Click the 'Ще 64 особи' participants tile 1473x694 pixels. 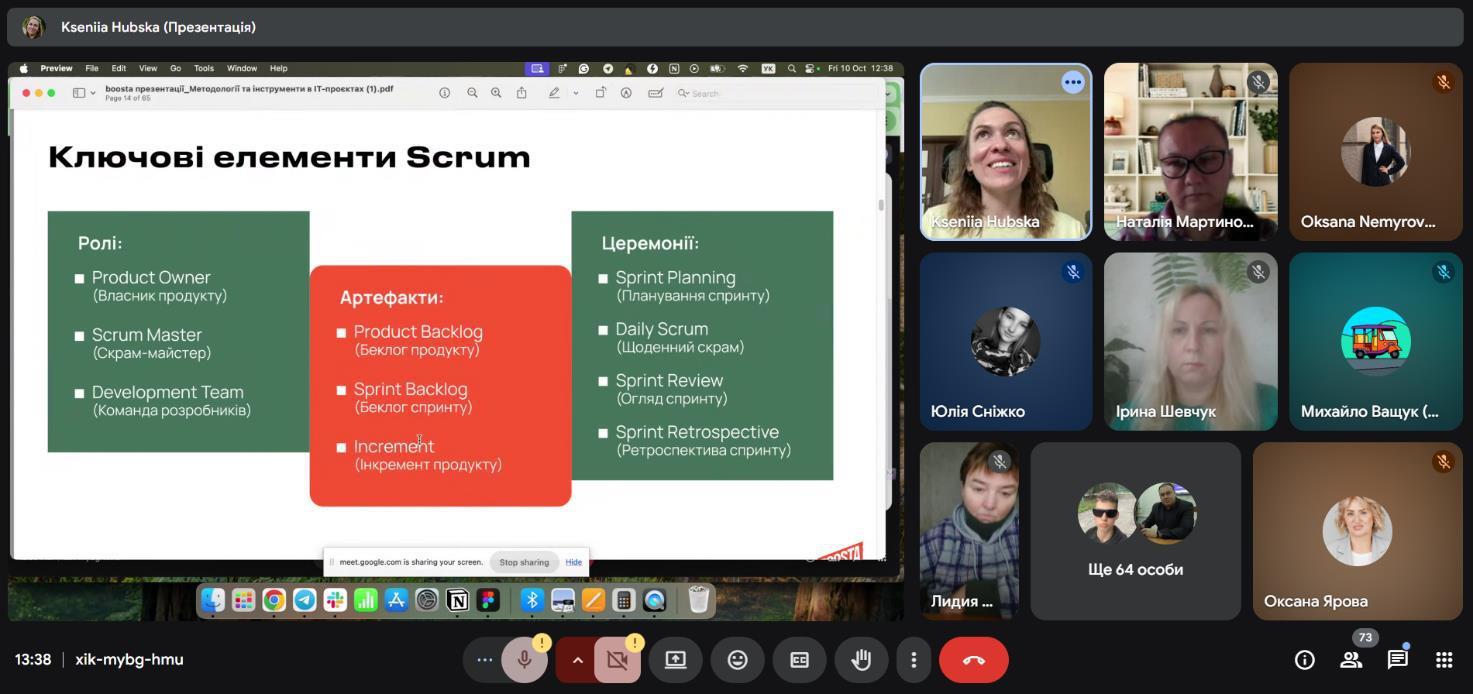point(1135,531)
